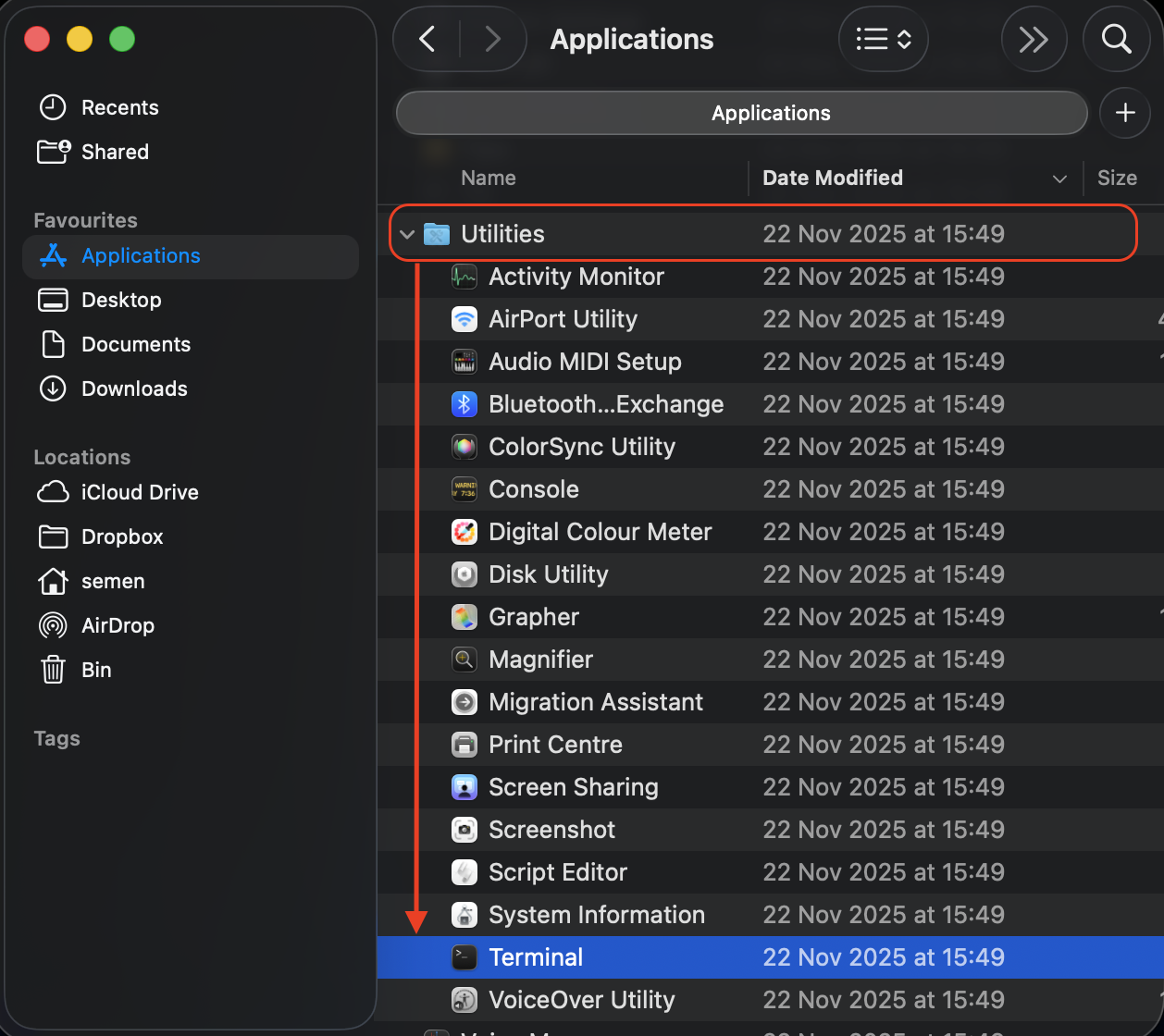This screenshot has height=1036, width=1164.
Task: Select the Applications tab
Action: pyautogui.click(x=742, y=113)
